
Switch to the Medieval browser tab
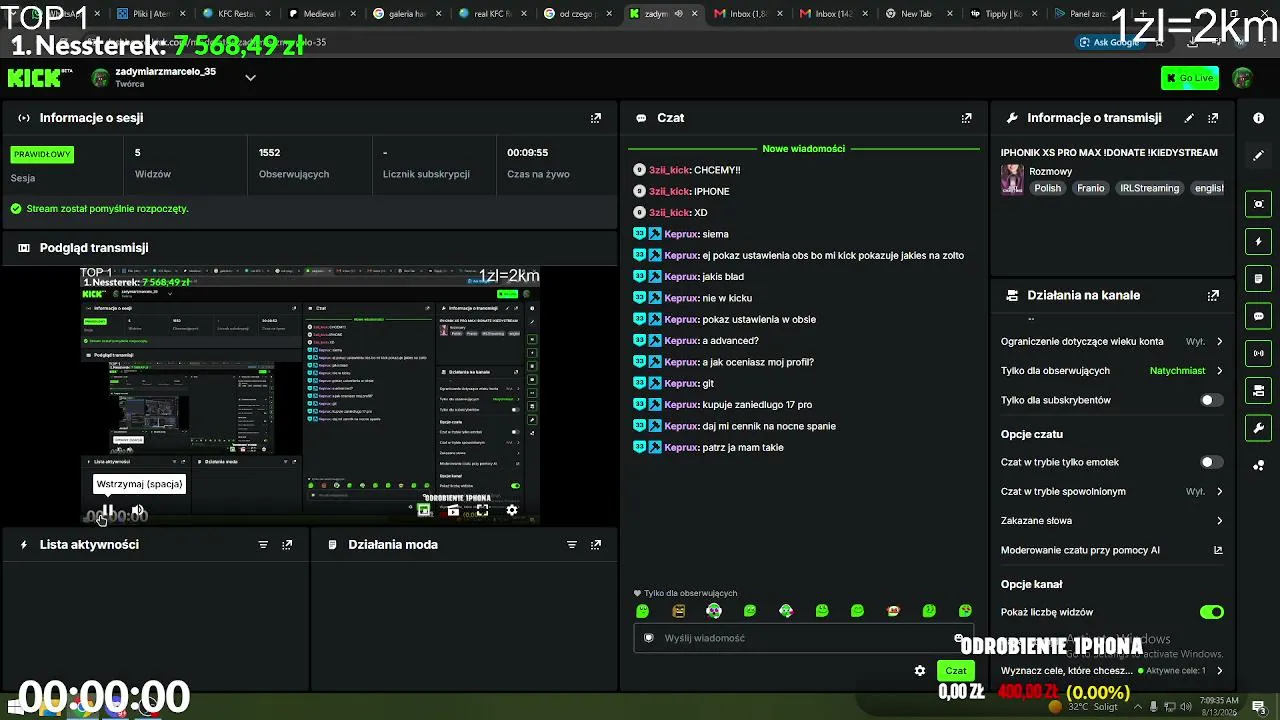click(x=321, y=14)
